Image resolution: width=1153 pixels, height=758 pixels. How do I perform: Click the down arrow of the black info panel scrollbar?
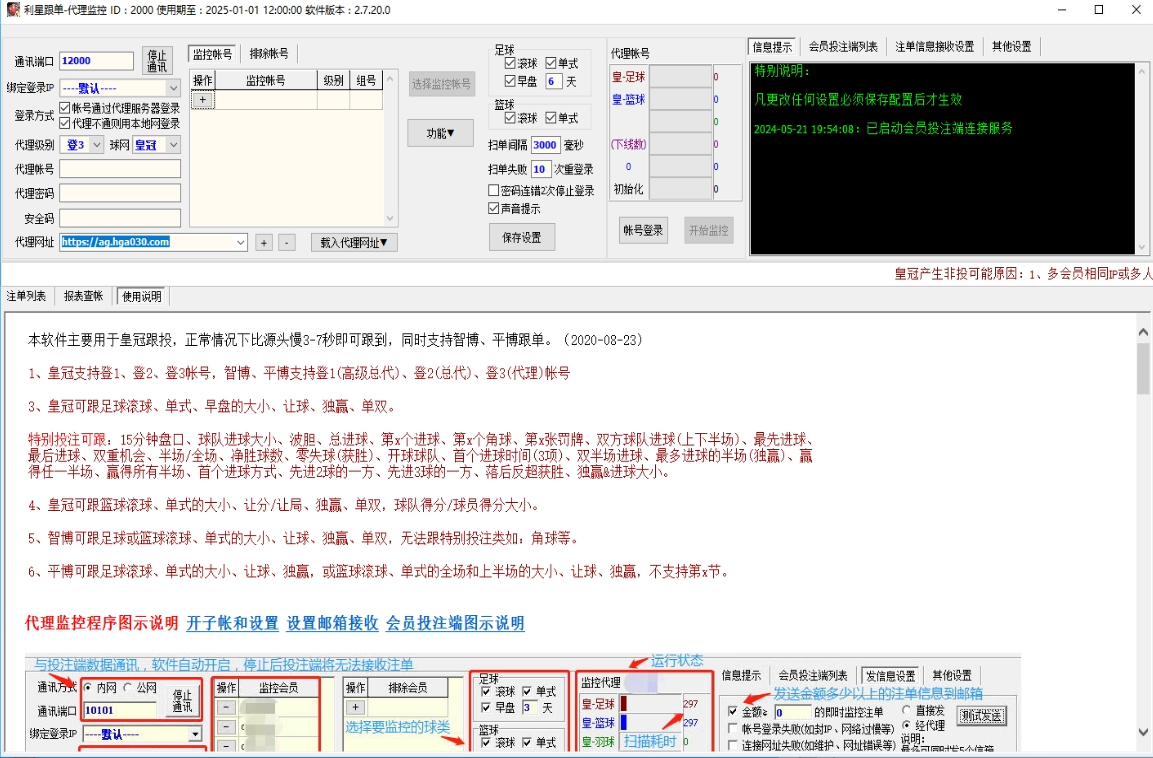pos(1142,247)
